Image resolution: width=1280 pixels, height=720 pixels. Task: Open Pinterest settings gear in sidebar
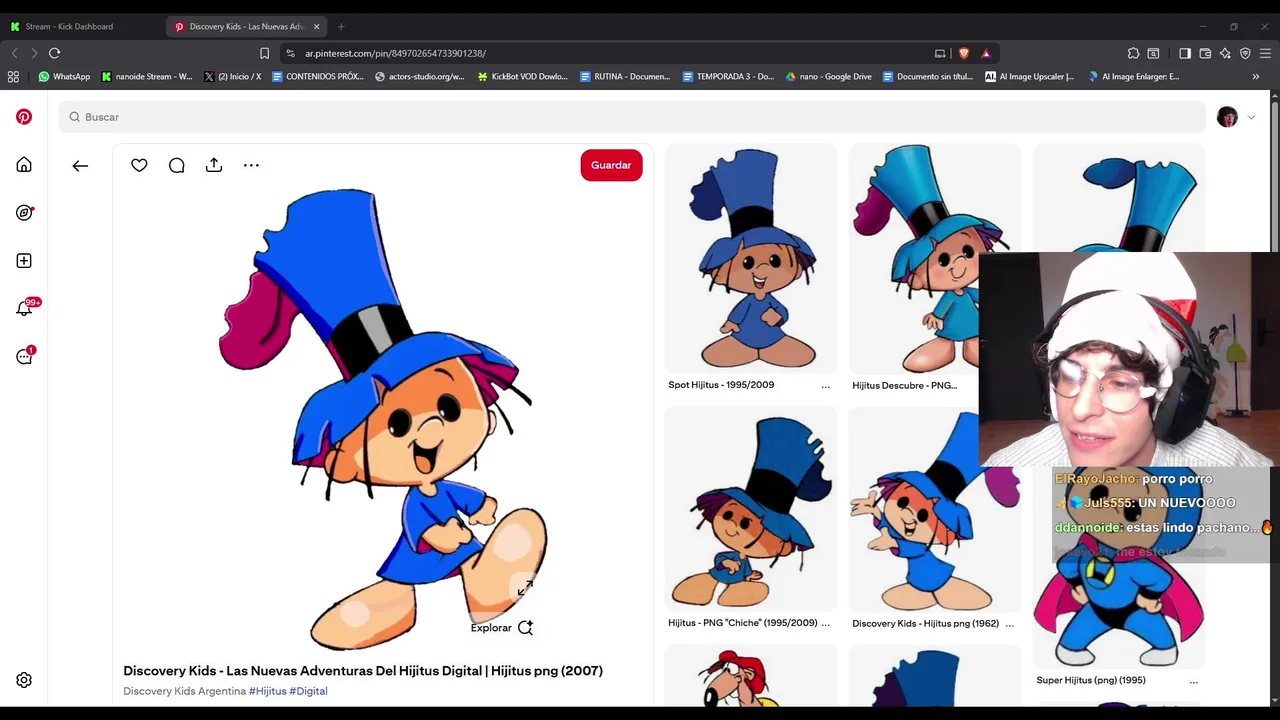[x=24, y=680]
